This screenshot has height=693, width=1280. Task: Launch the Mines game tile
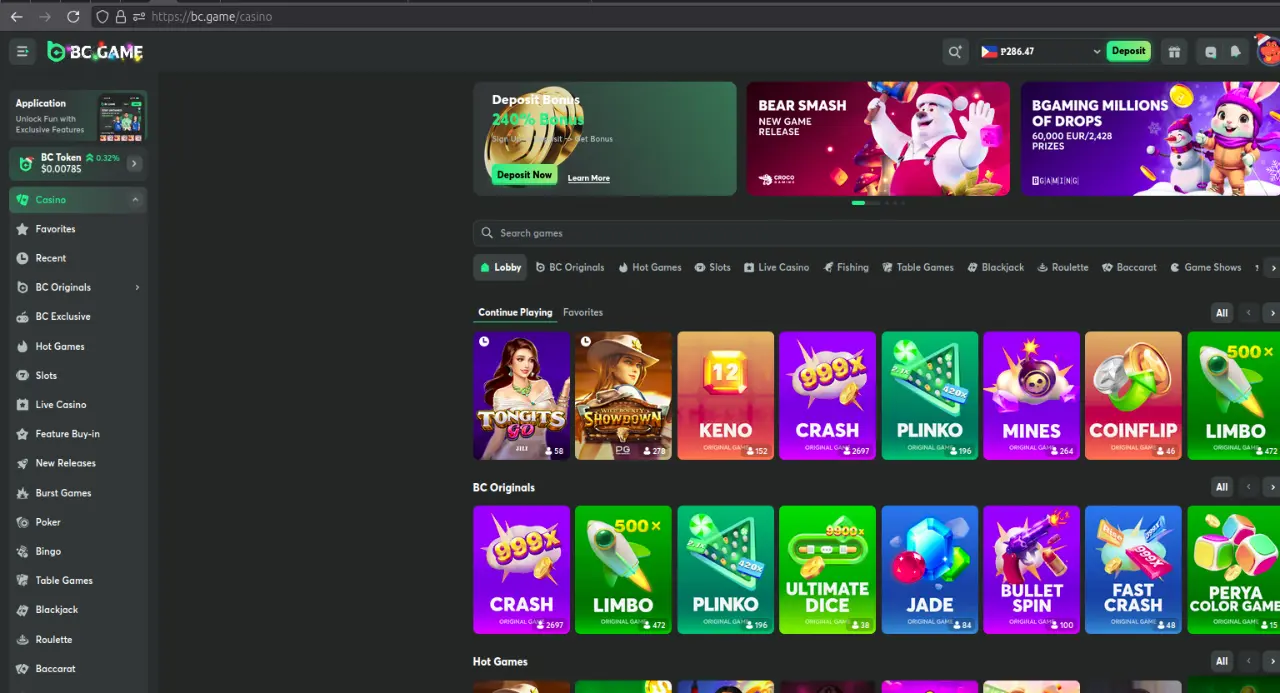1031,396
